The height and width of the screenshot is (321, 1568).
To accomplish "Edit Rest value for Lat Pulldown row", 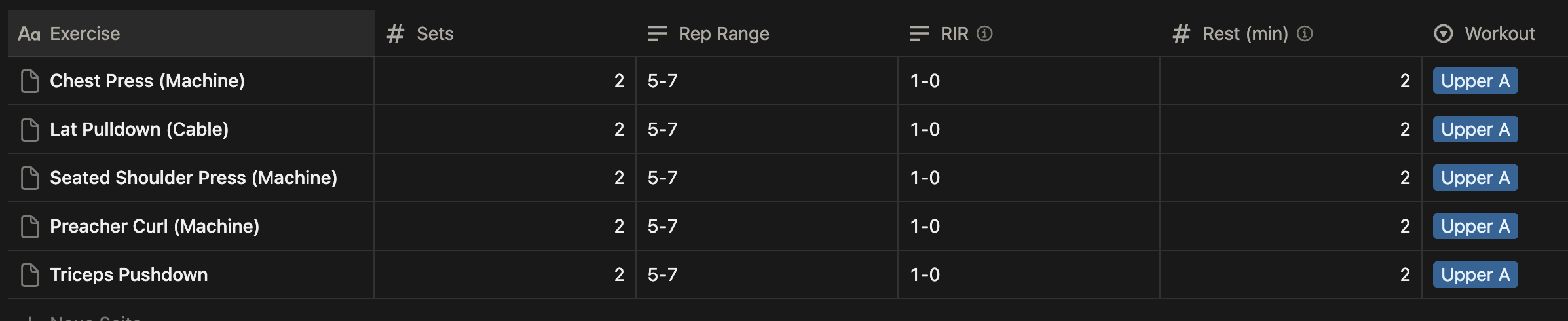I will pyautogui.click(x=1290, y=130).
